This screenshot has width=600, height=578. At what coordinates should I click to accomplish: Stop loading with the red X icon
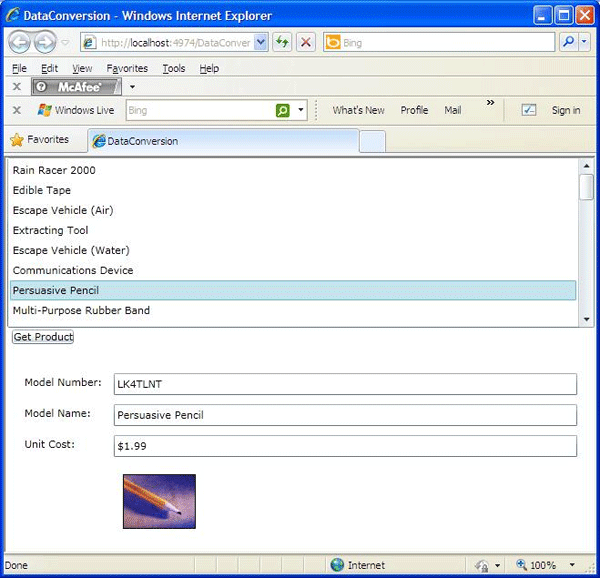tap(306, 42)
